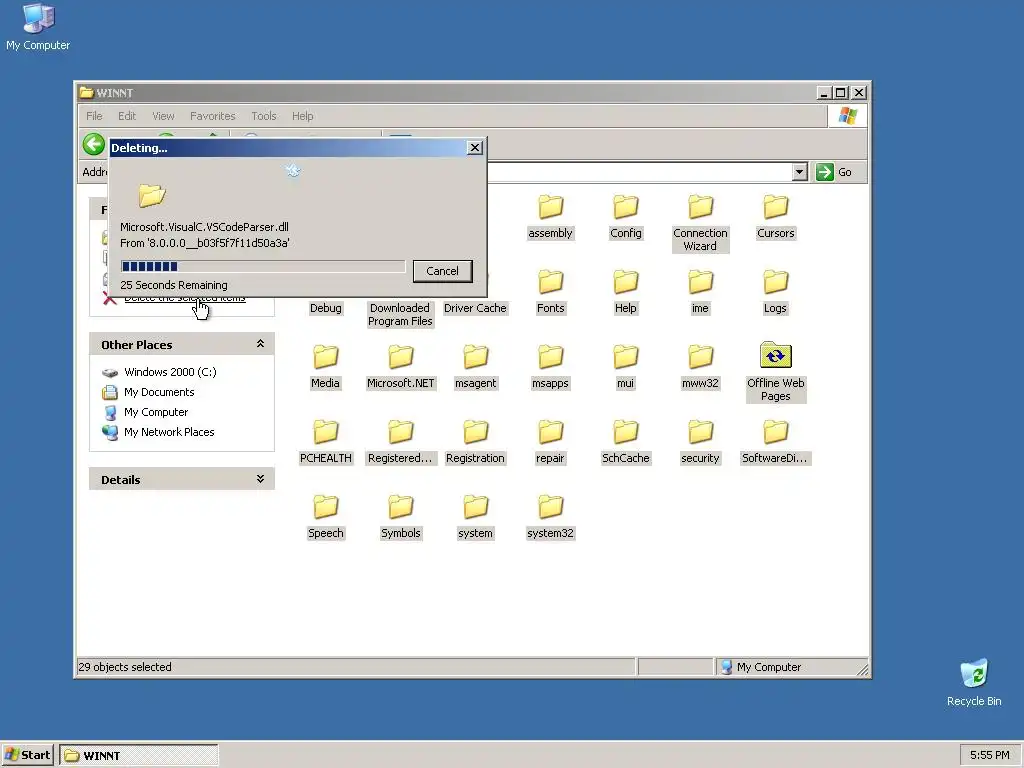Select the Config folder

point(626,217)
